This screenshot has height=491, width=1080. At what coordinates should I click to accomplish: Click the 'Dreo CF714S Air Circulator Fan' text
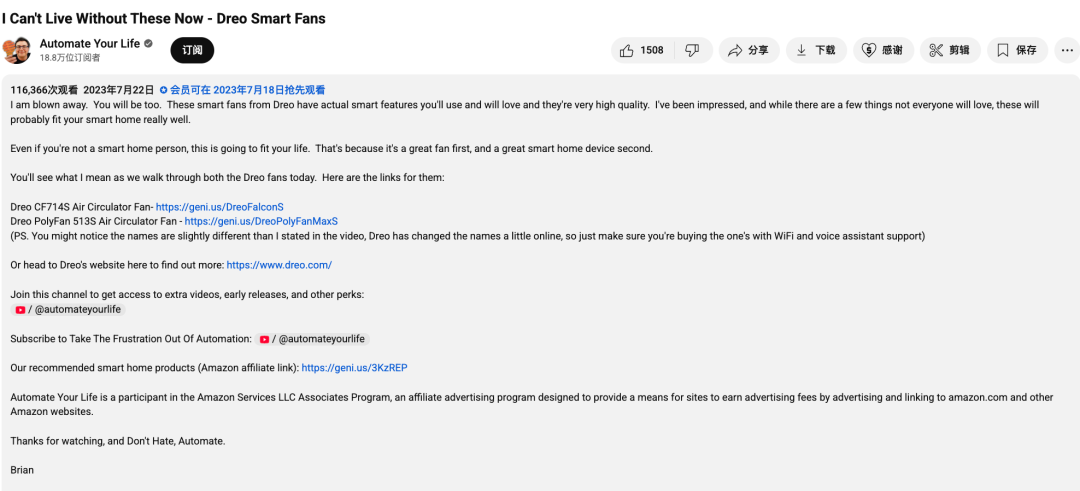[81, 207]
